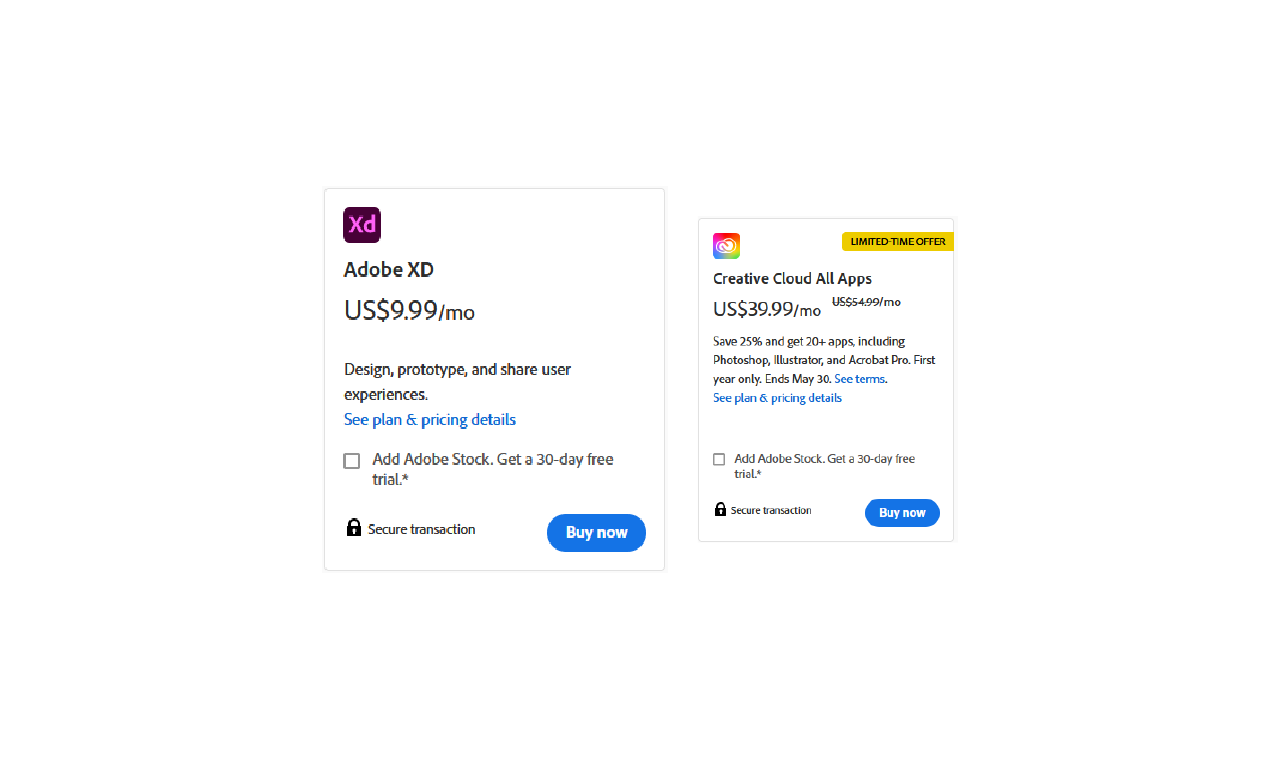Buy Creative Cloud All Apps with Buy now
The image size is (1280, 759).
click(902, 512)
